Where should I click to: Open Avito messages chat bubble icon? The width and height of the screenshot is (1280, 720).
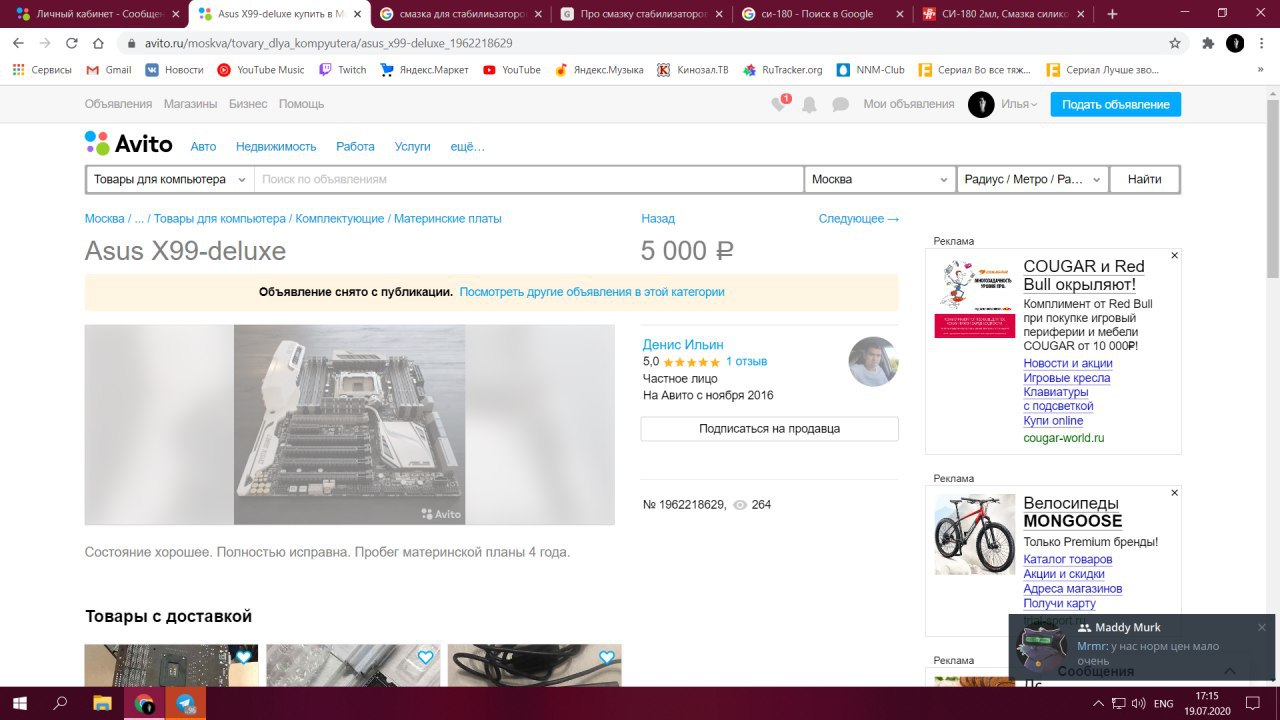840,104
